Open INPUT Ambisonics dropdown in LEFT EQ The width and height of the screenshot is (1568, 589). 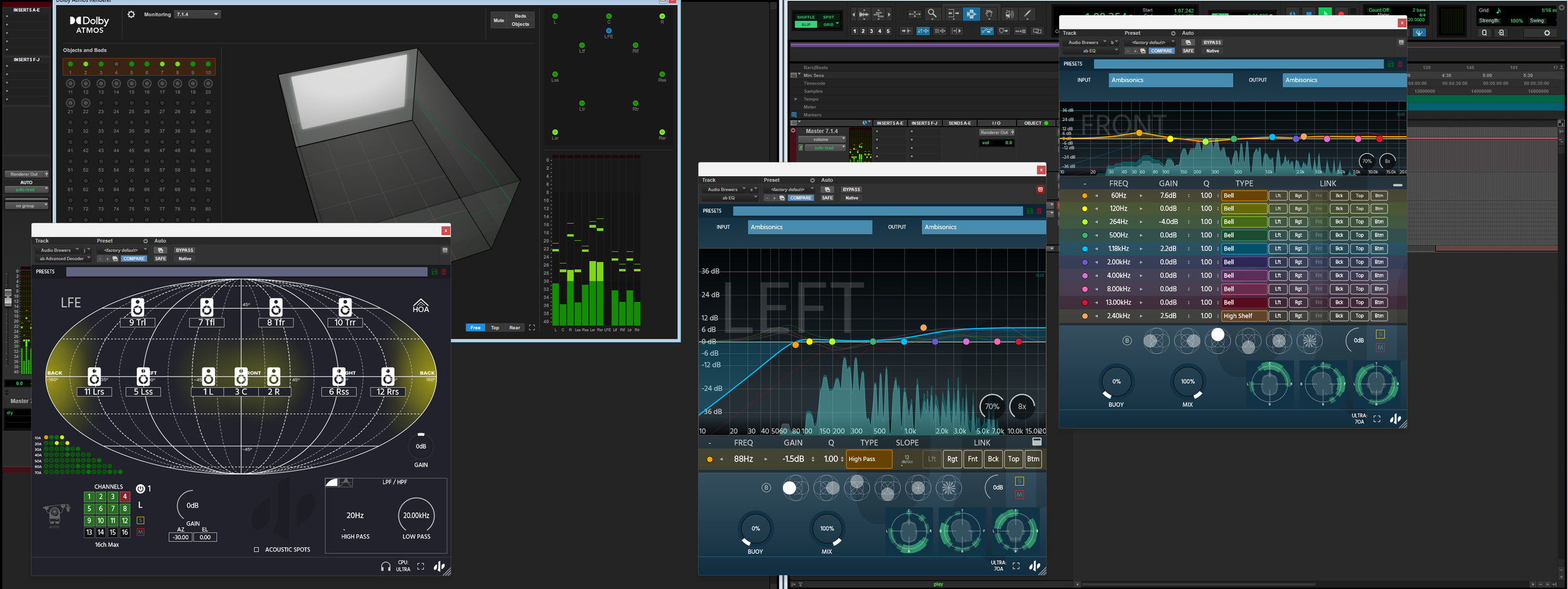(810, 227)
